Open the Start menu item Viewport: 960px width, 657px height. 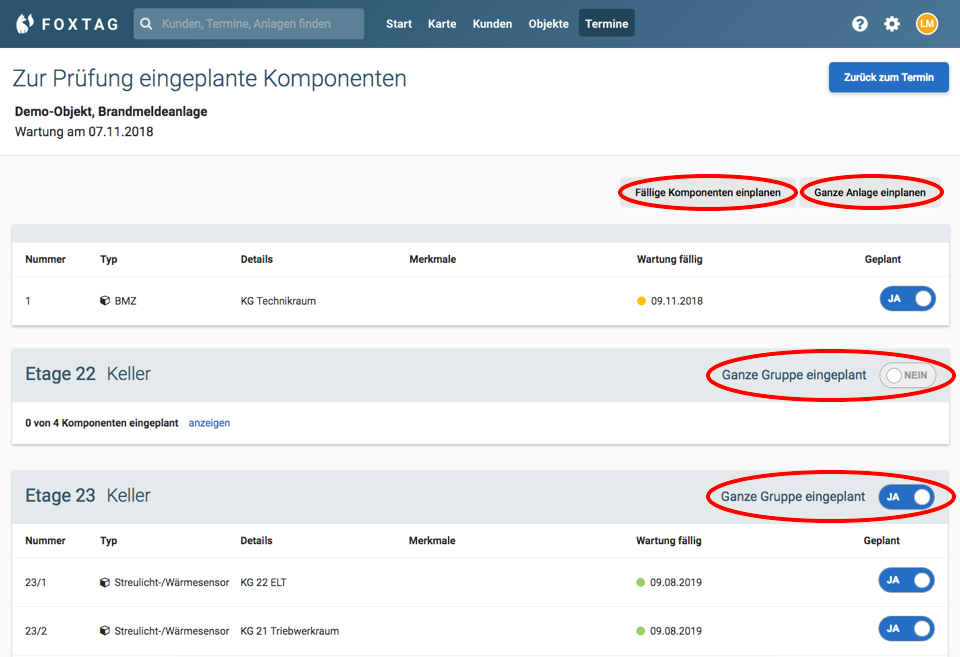(x=399, y=24)
